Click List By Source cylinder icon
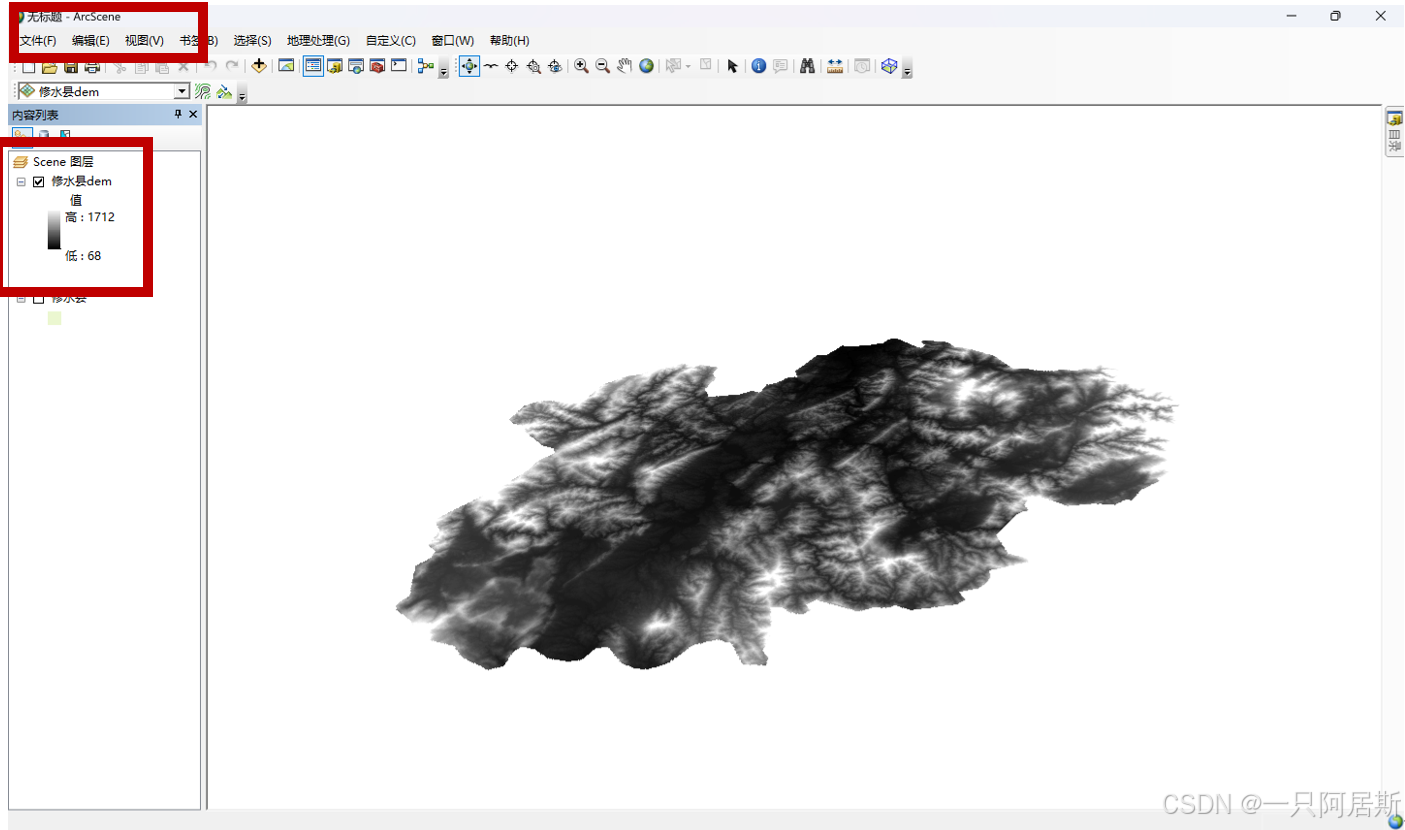Image resolution: width=1405 pixels, height=830 pixels. tap(44, 134)
